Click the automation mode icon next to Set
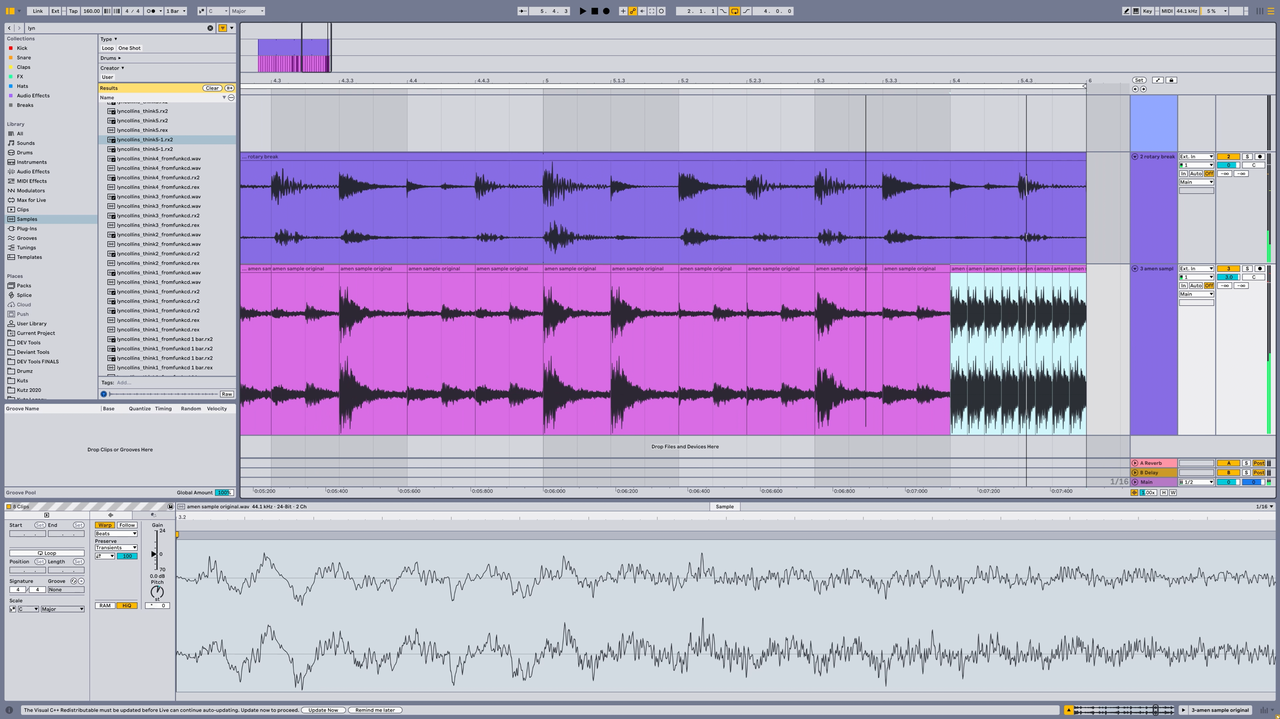 [x=1157, y=80]
